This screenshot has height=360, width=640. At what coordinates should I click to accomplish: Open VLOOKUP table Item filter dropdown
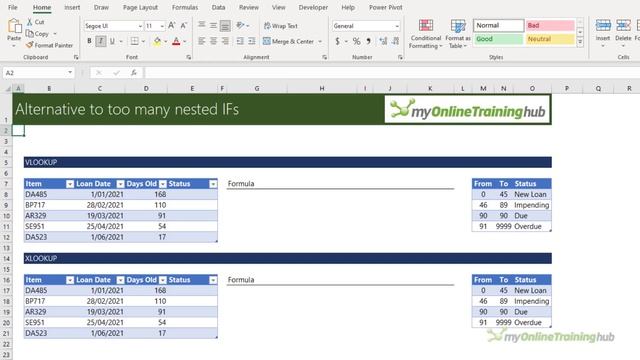(70, 184)
